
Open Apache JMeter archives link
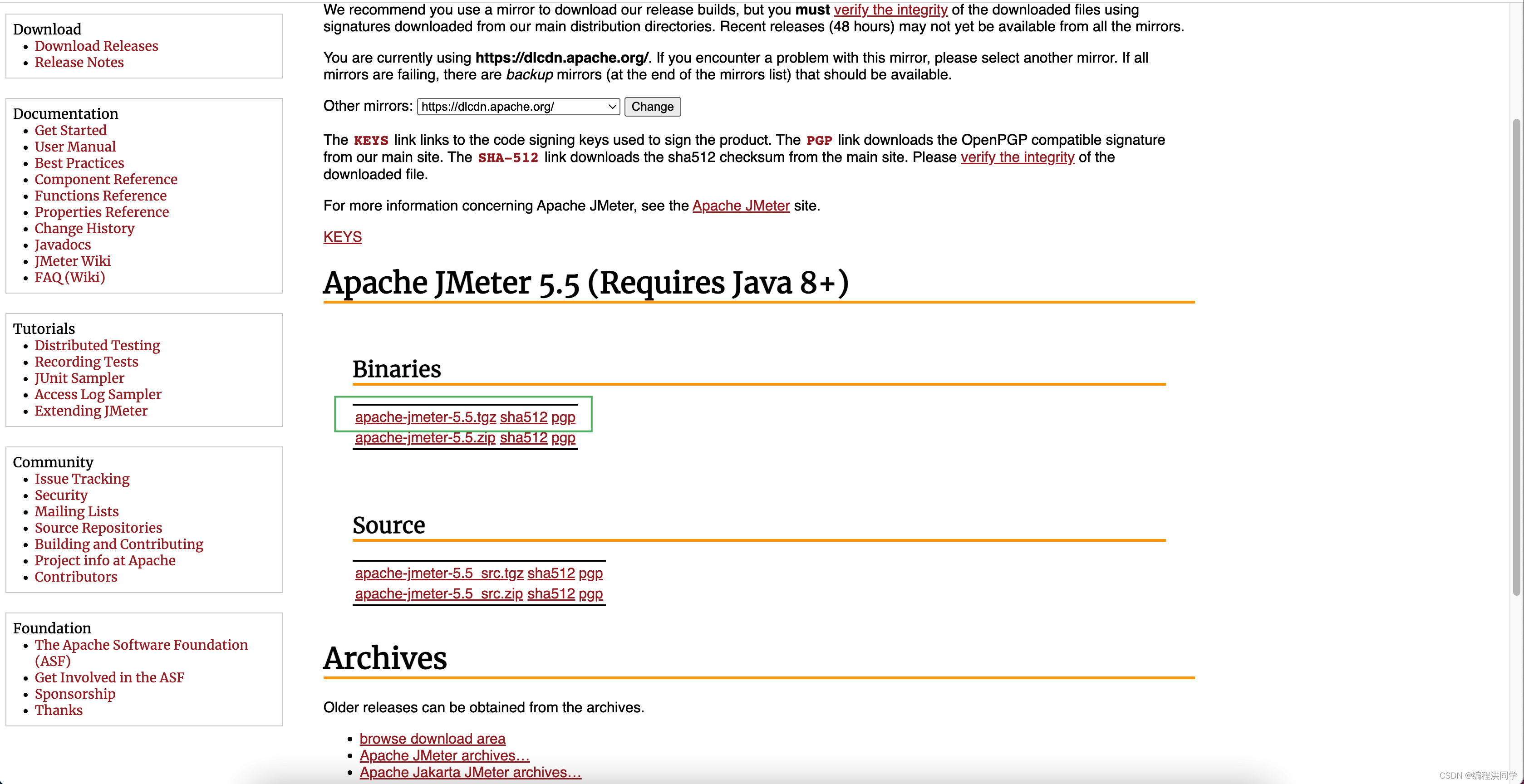tap(444, 755)
